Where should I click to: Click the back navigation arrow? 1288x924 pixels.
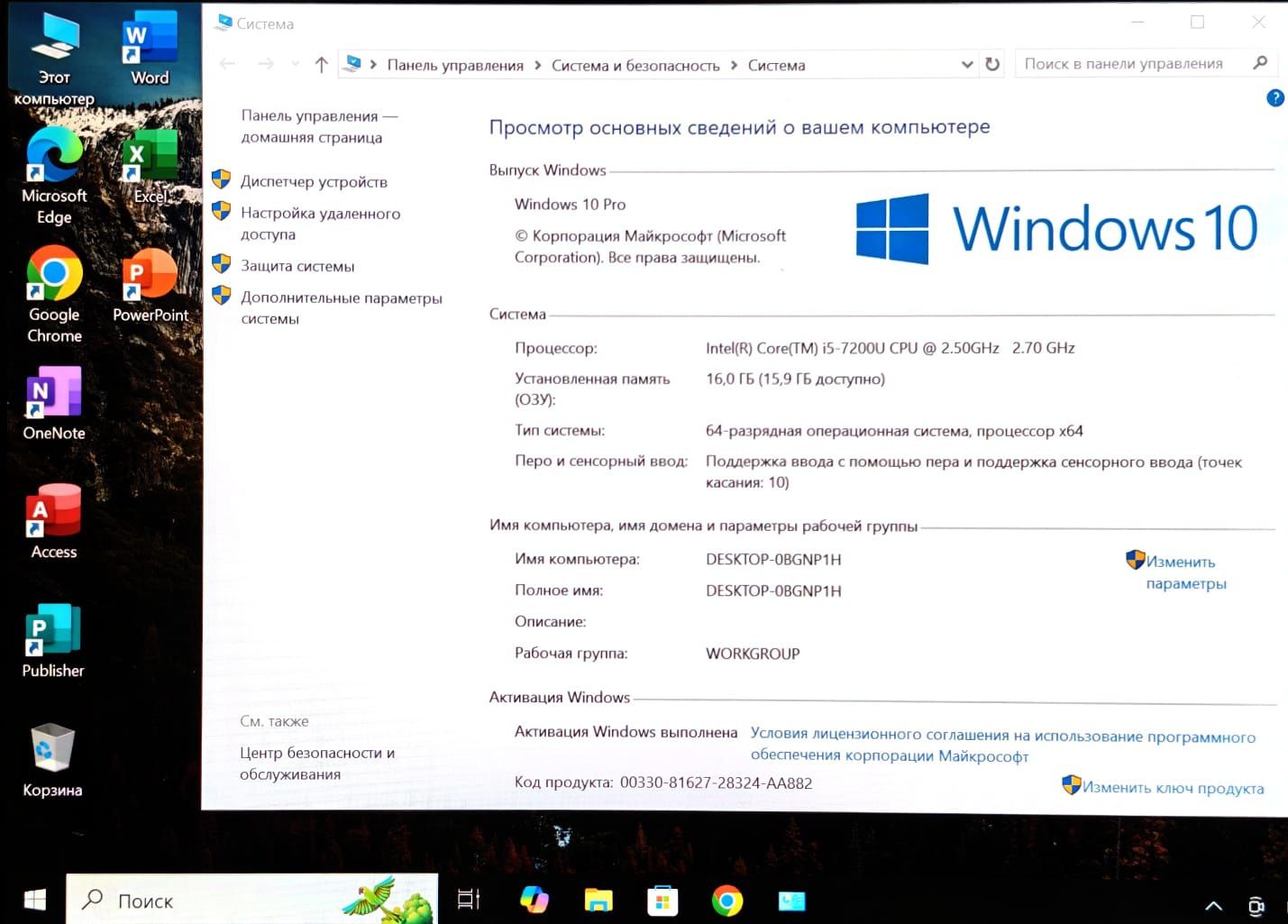227,64
